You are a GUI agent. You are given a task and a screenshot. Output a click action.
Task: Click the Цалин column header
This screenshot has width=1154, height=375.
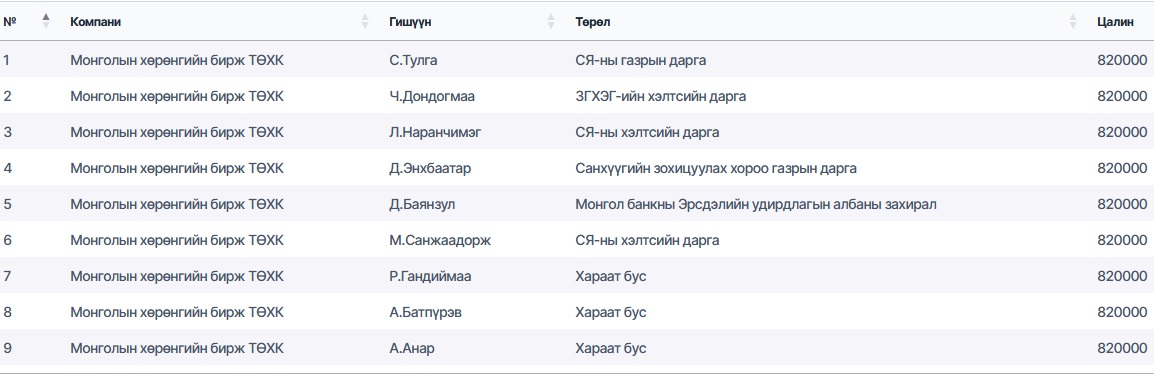1115,22
